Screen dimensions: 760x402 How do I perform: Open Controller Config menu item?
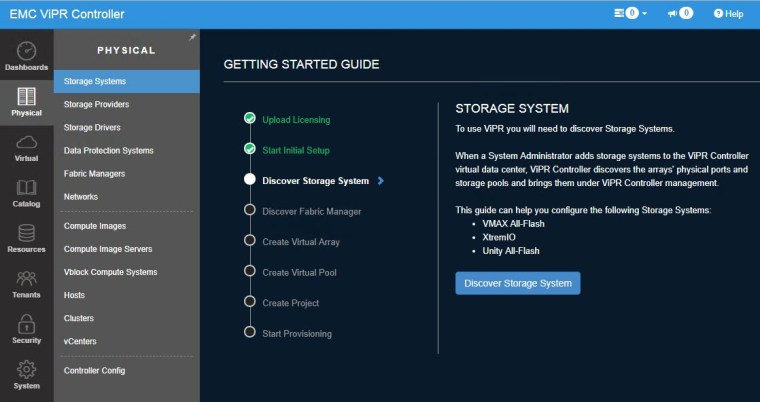127,370
